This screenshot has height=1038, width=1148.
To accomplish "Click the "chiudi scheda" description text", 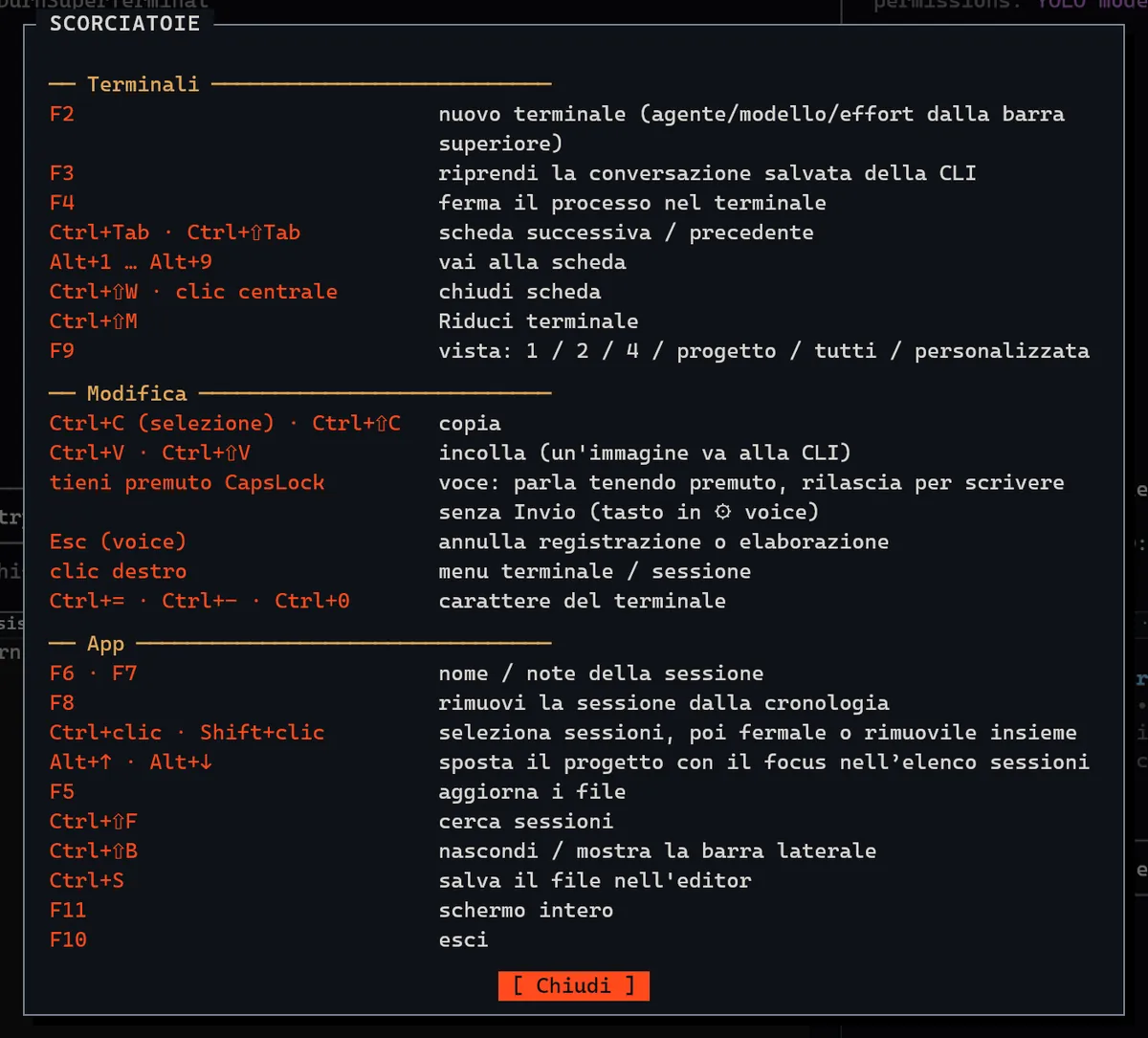I will pos(519,292).
